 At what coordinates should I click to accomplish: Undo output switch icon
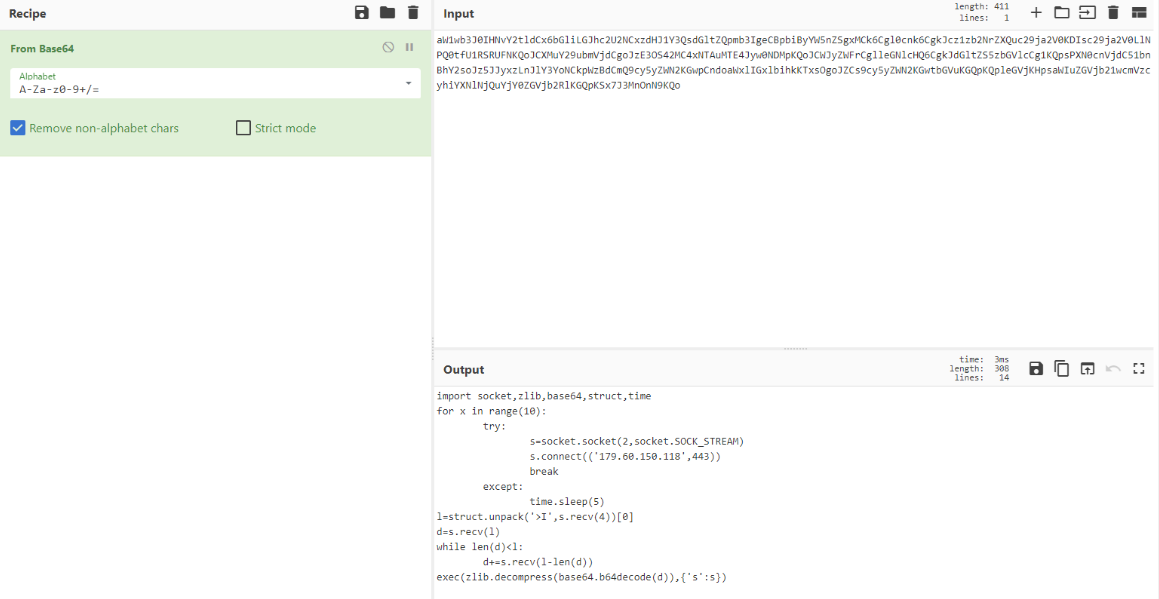(x=1112, y=368)
